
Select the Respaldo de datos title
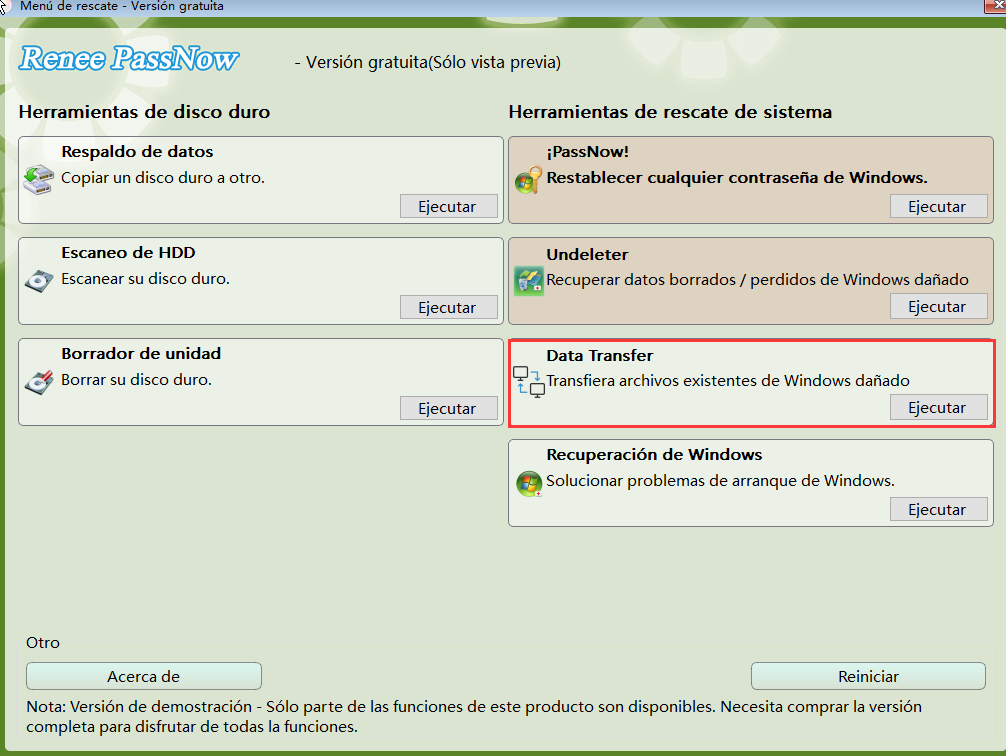137,152
